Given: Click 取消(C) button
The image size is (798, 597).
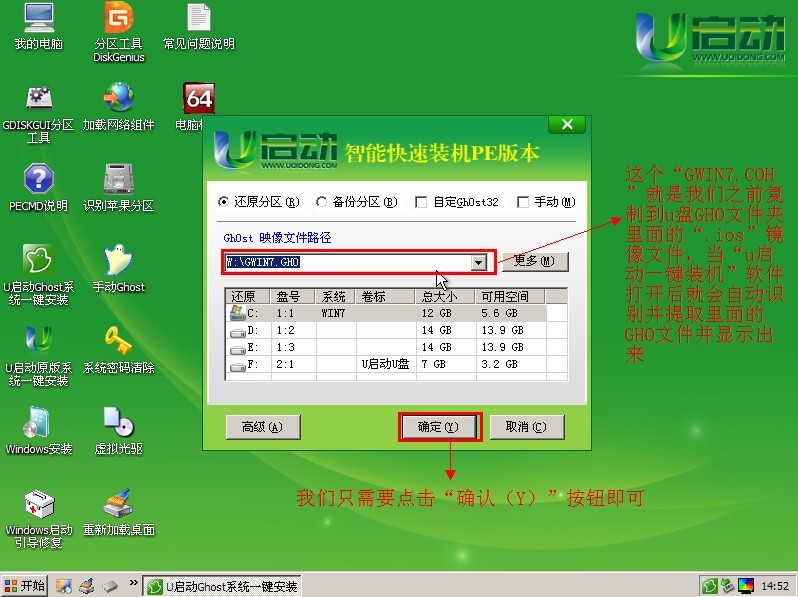Looking at the screenshot, I should pos(527,427).
